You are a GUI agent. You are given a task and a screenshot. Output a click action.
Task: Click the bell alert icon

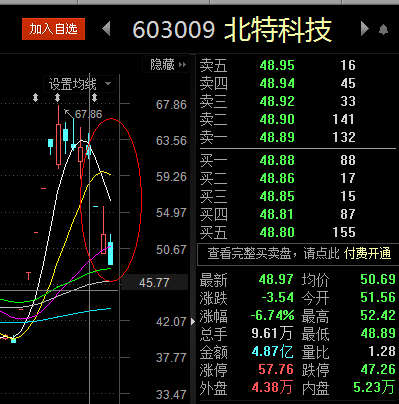click(384, 30)
